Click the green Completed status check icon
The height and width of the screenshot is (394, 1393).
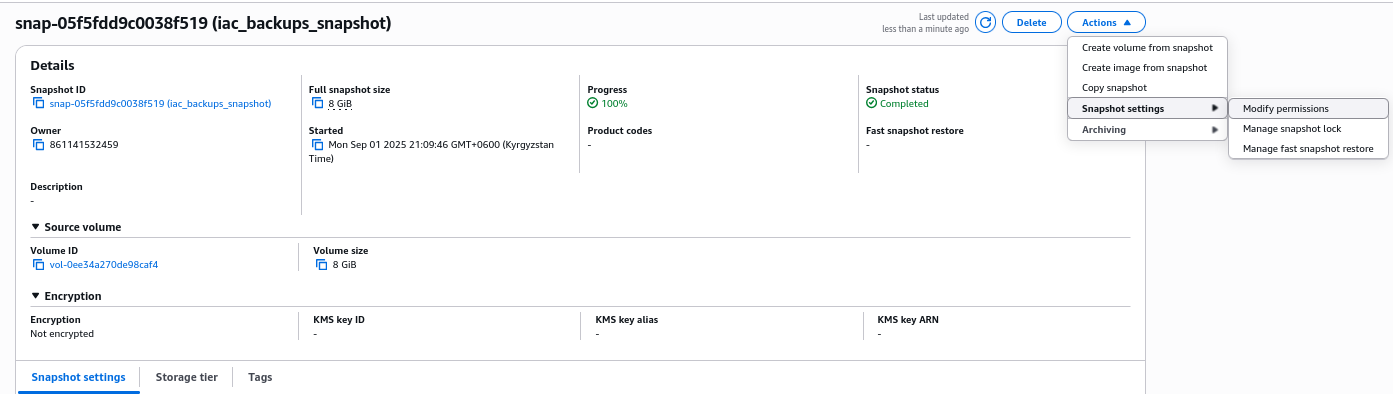point(871,103)
